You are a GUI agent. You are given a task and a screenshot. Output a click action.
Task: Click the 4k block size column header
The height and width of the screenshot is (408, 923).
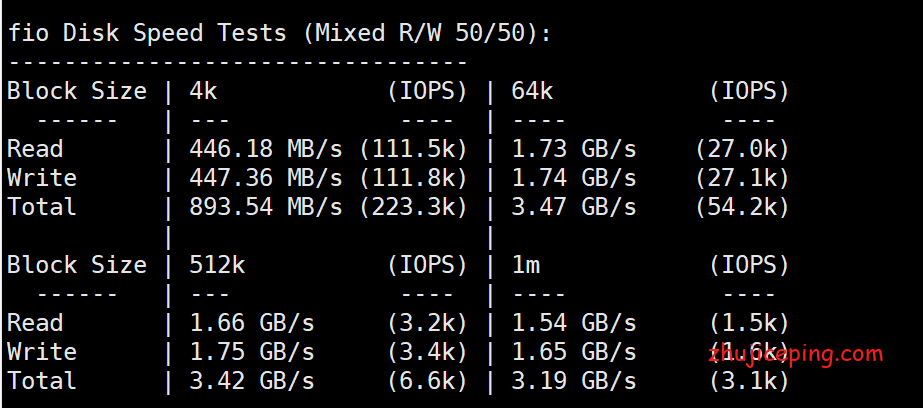203,91
